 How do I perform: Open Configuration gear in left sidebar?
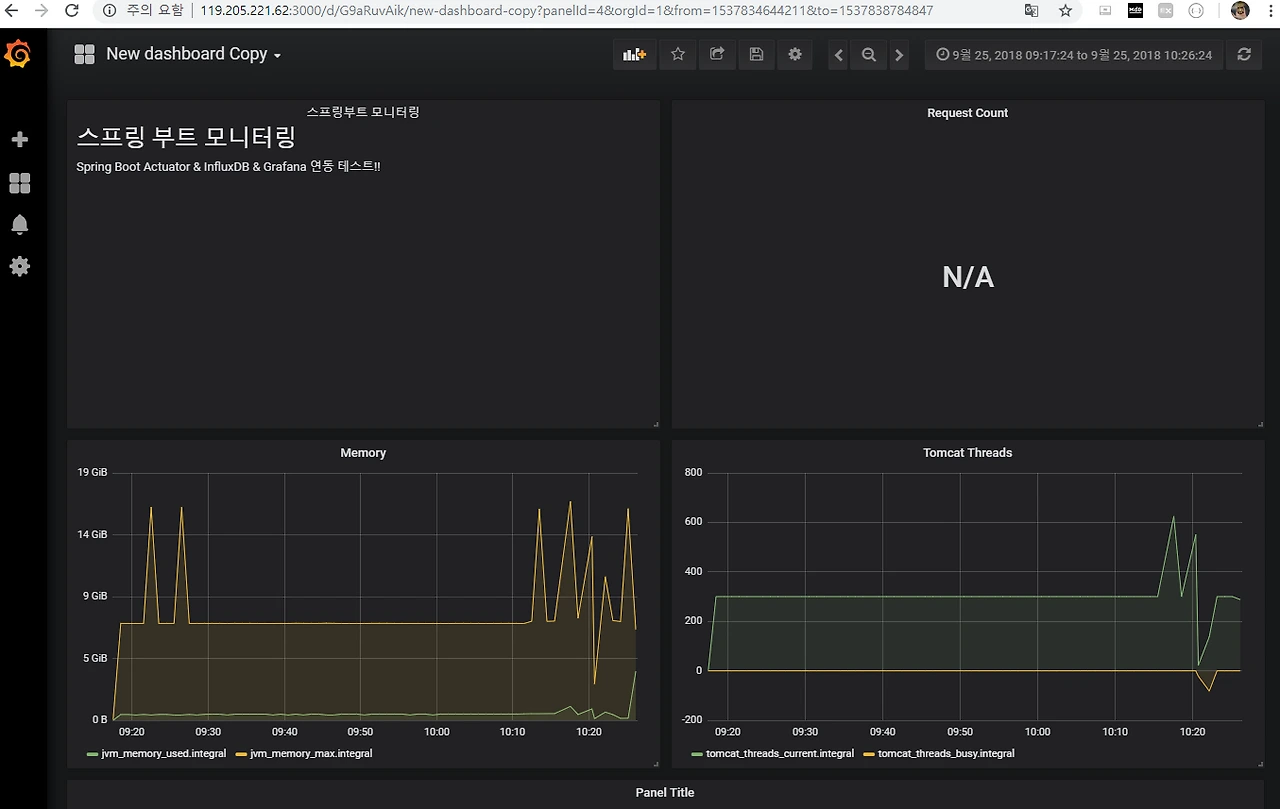(19, 267)
